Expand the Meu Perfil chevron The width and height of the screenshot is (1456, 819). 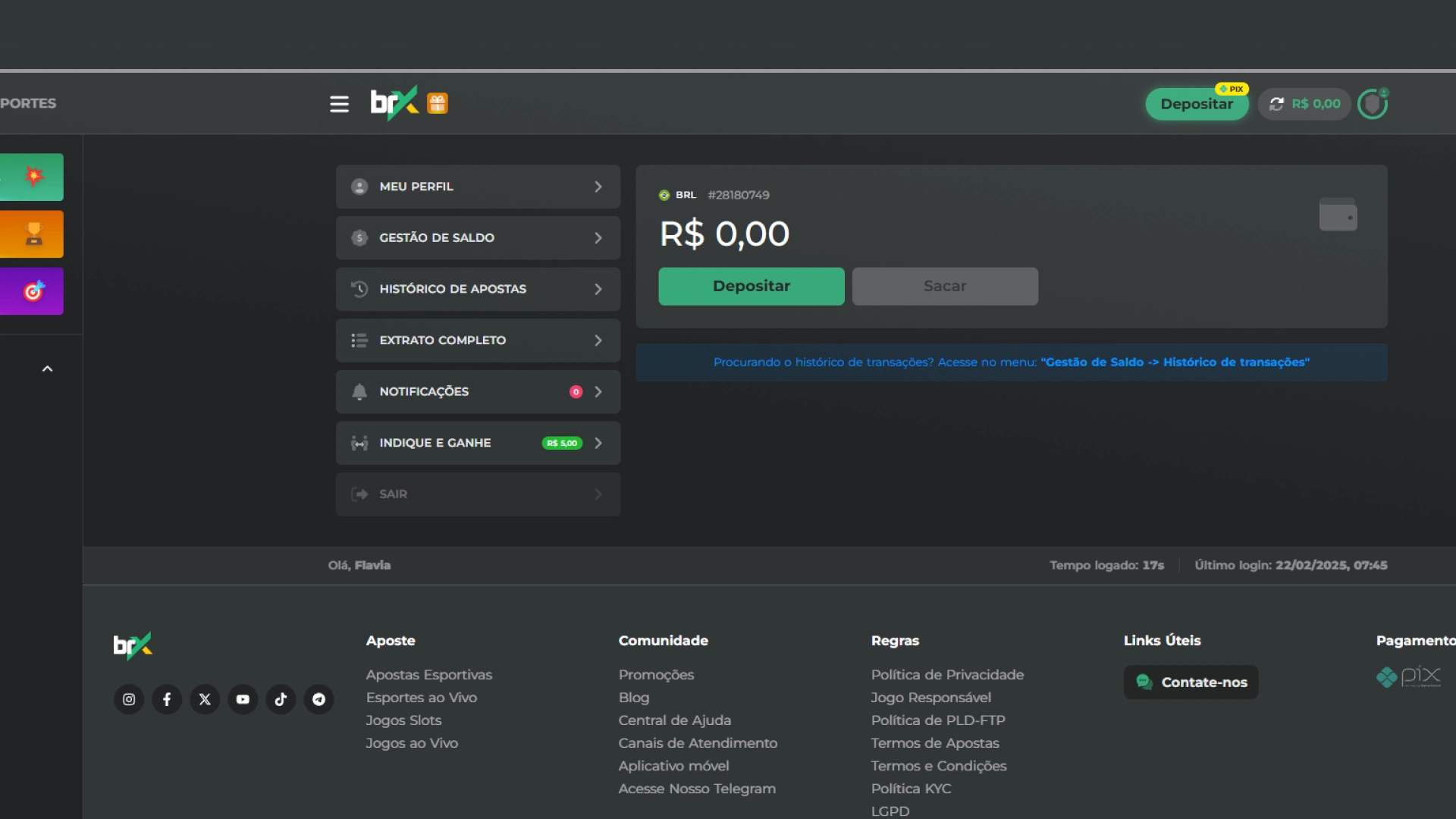[x=598, y=187]
